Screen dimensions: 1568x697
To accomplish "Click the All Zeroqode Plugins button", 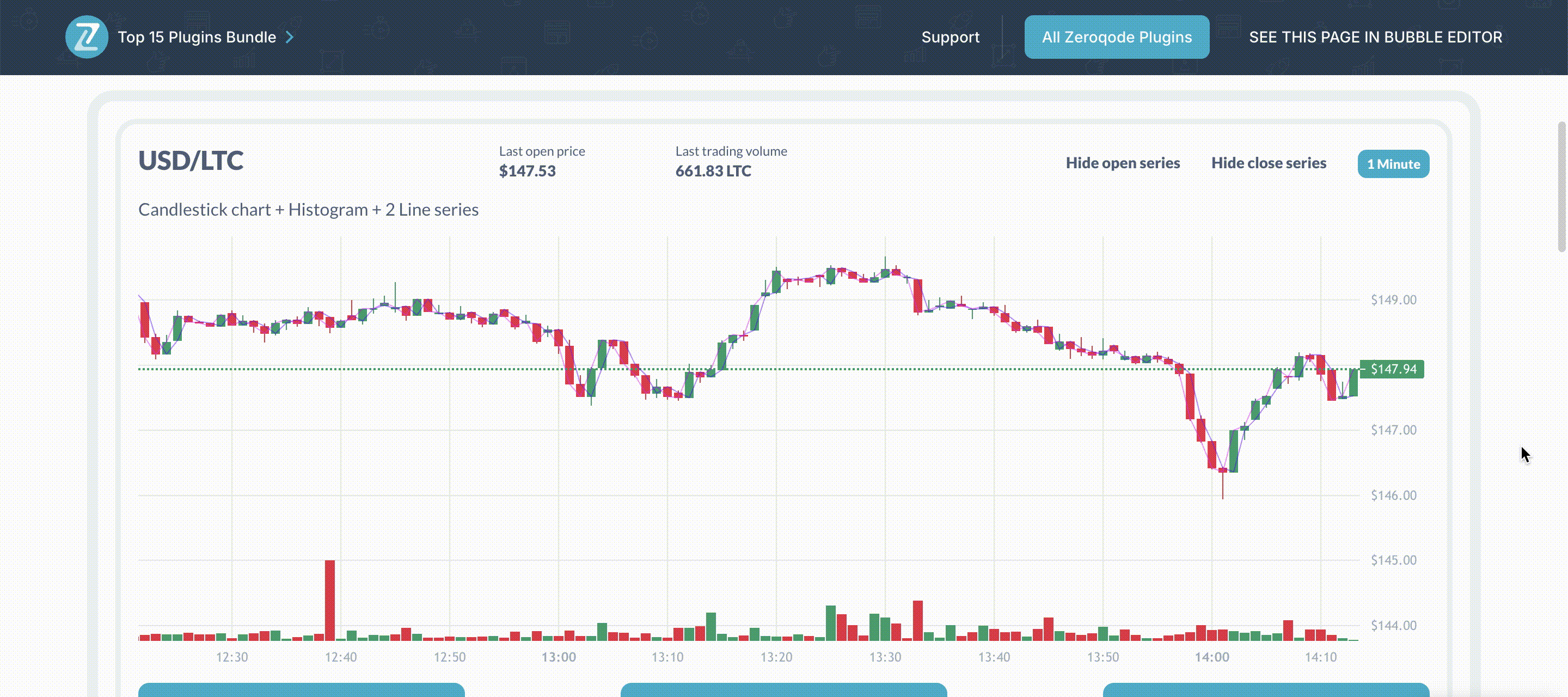I will coord(1116,36).
